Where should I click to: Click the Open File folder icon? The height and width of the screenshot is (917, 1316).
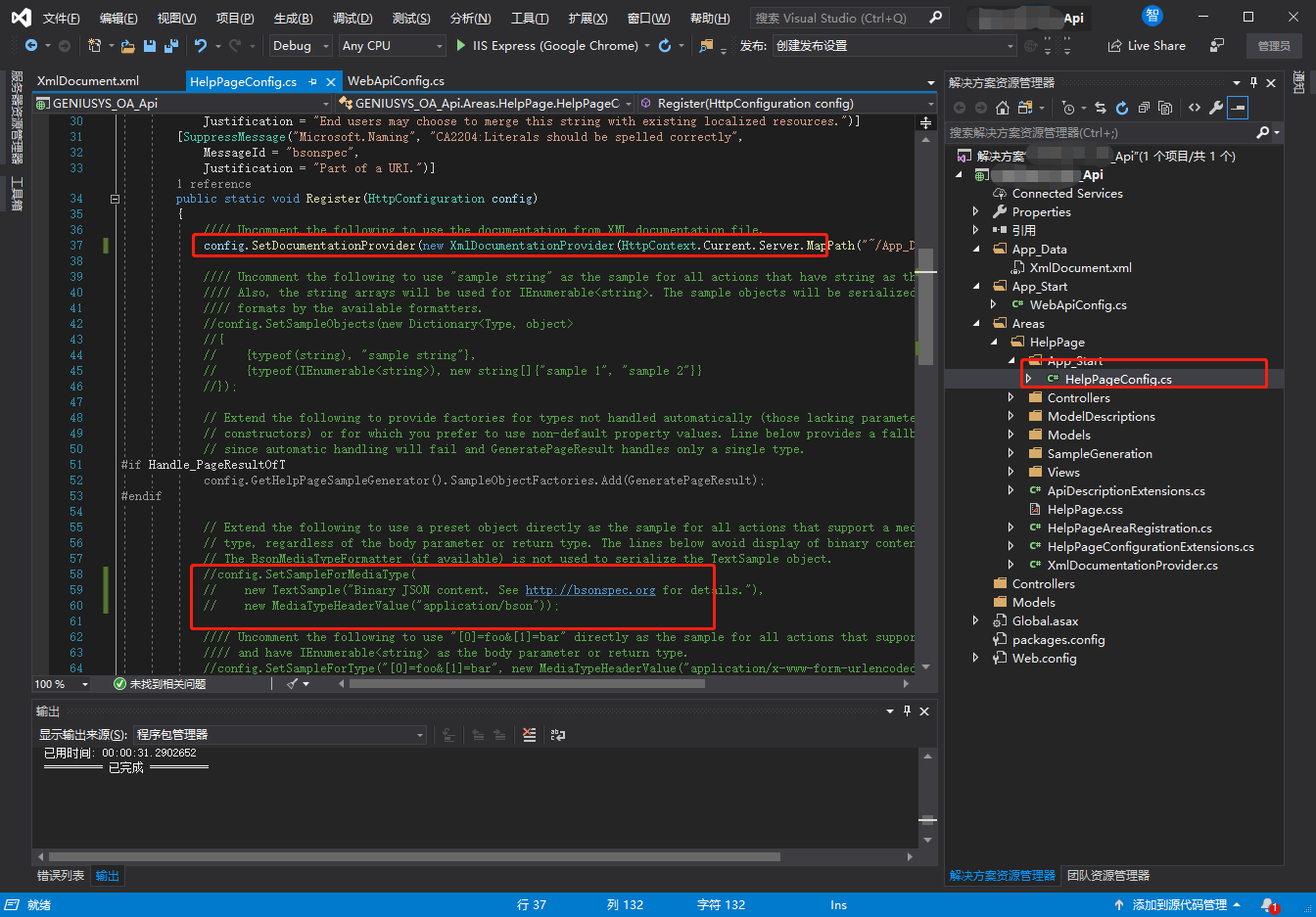click(x=128, y=46)
